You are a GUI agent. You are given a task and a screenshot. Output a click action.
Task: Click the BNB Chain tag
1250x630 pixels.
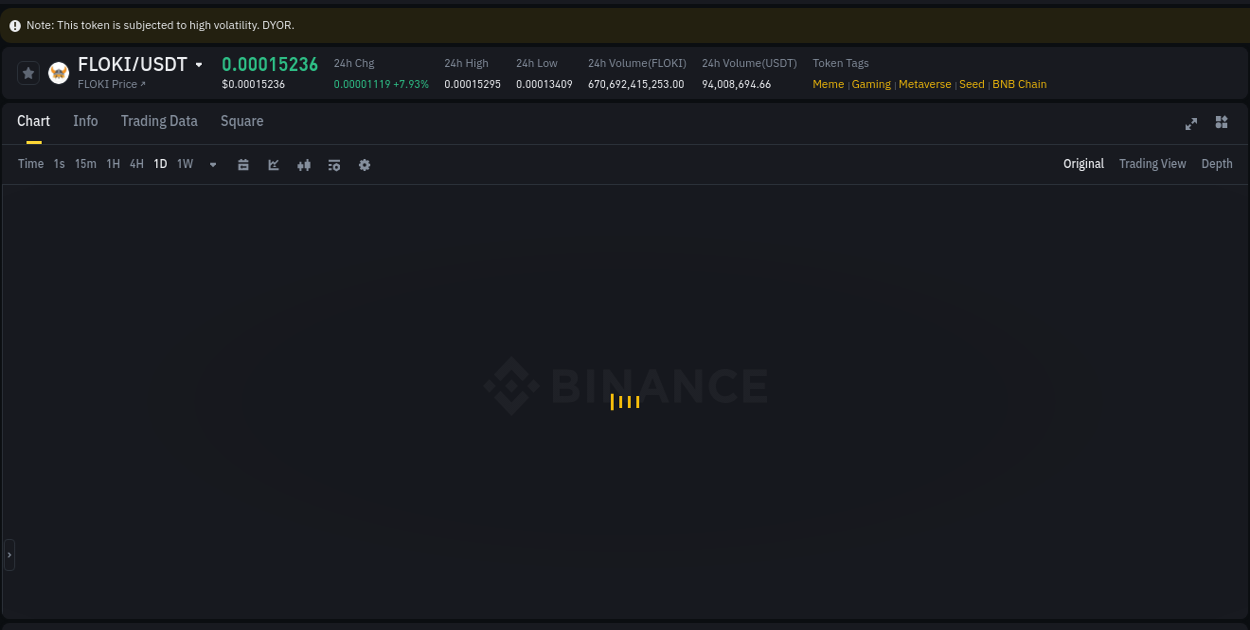[x=1019, y=84]
